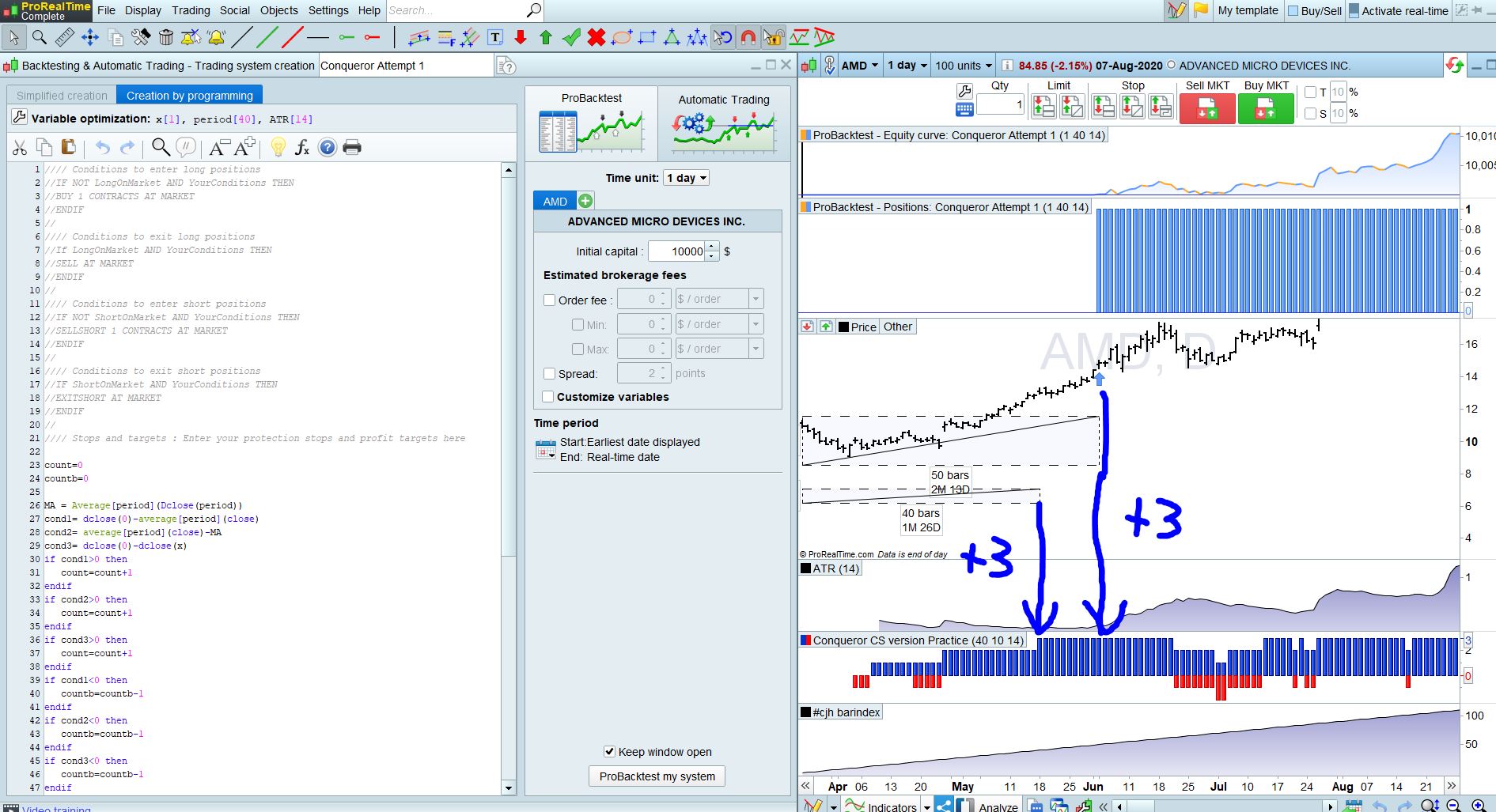Check Customize variables option

tap(548, 397)
